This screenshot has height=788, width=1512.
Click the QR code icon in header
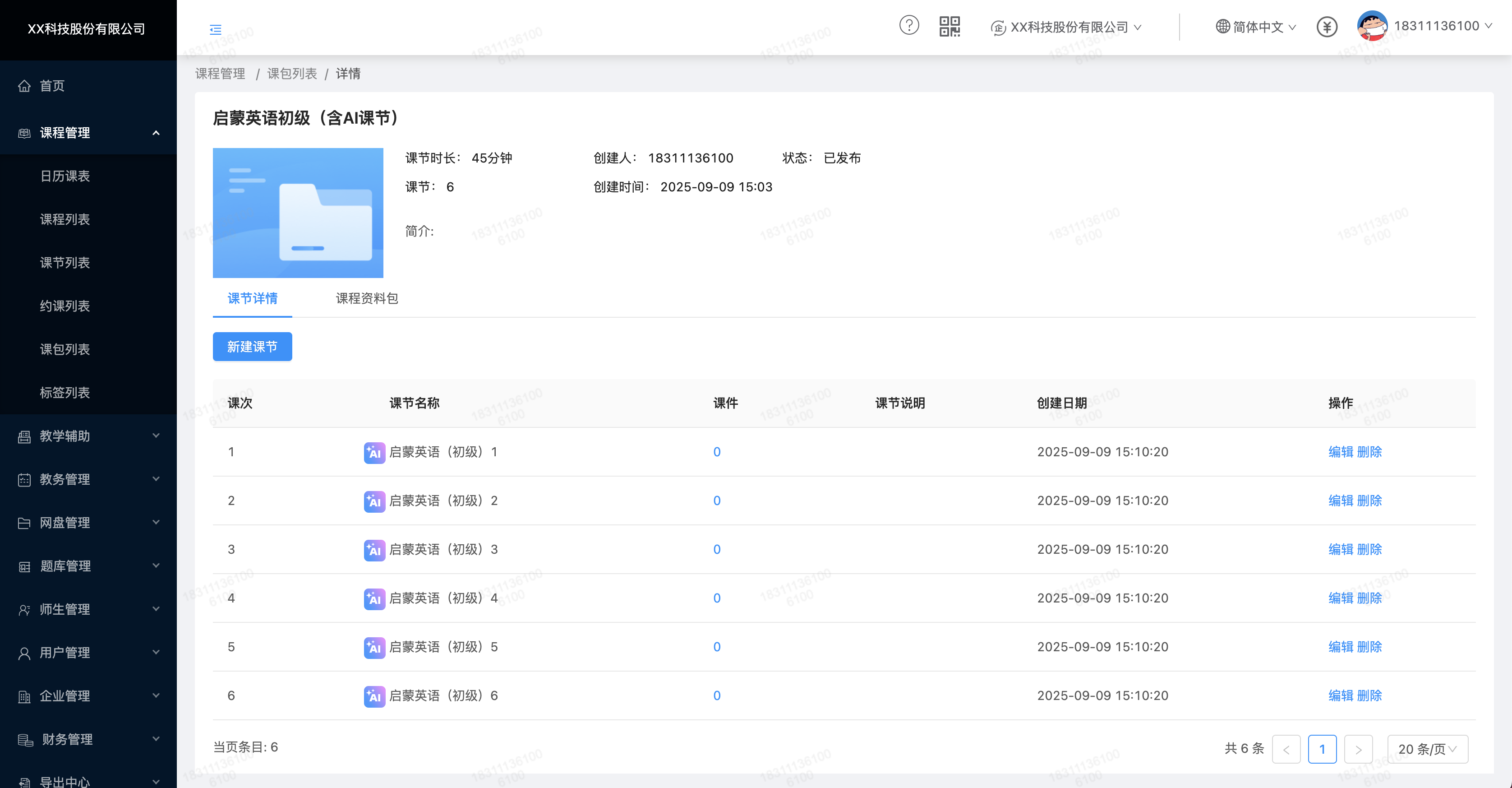(949, 27)
